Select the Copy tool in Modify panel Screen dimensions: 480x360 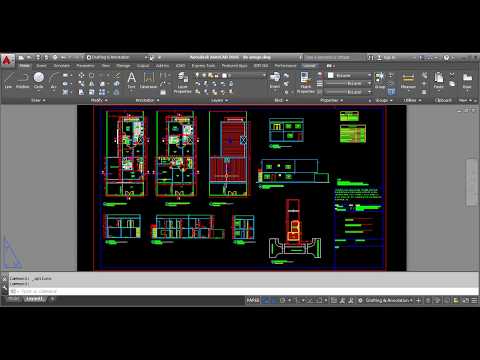pos(81,84)
